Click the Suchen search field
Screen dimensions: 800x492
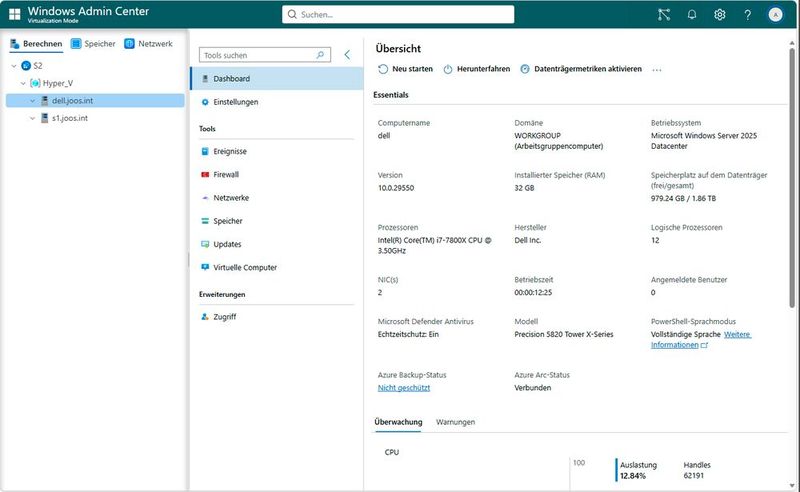(x=398, y=14)
